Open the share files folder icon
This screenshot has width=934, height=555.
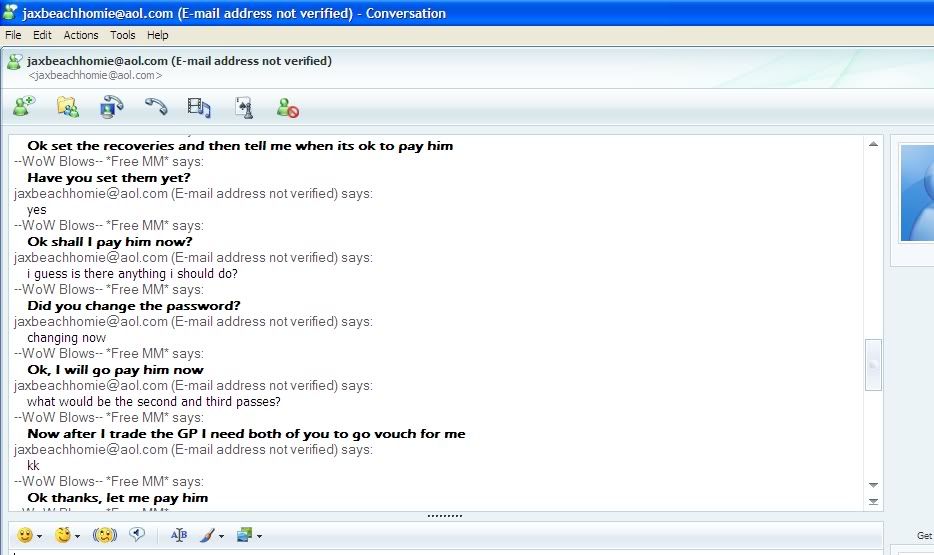click(68, 107)
